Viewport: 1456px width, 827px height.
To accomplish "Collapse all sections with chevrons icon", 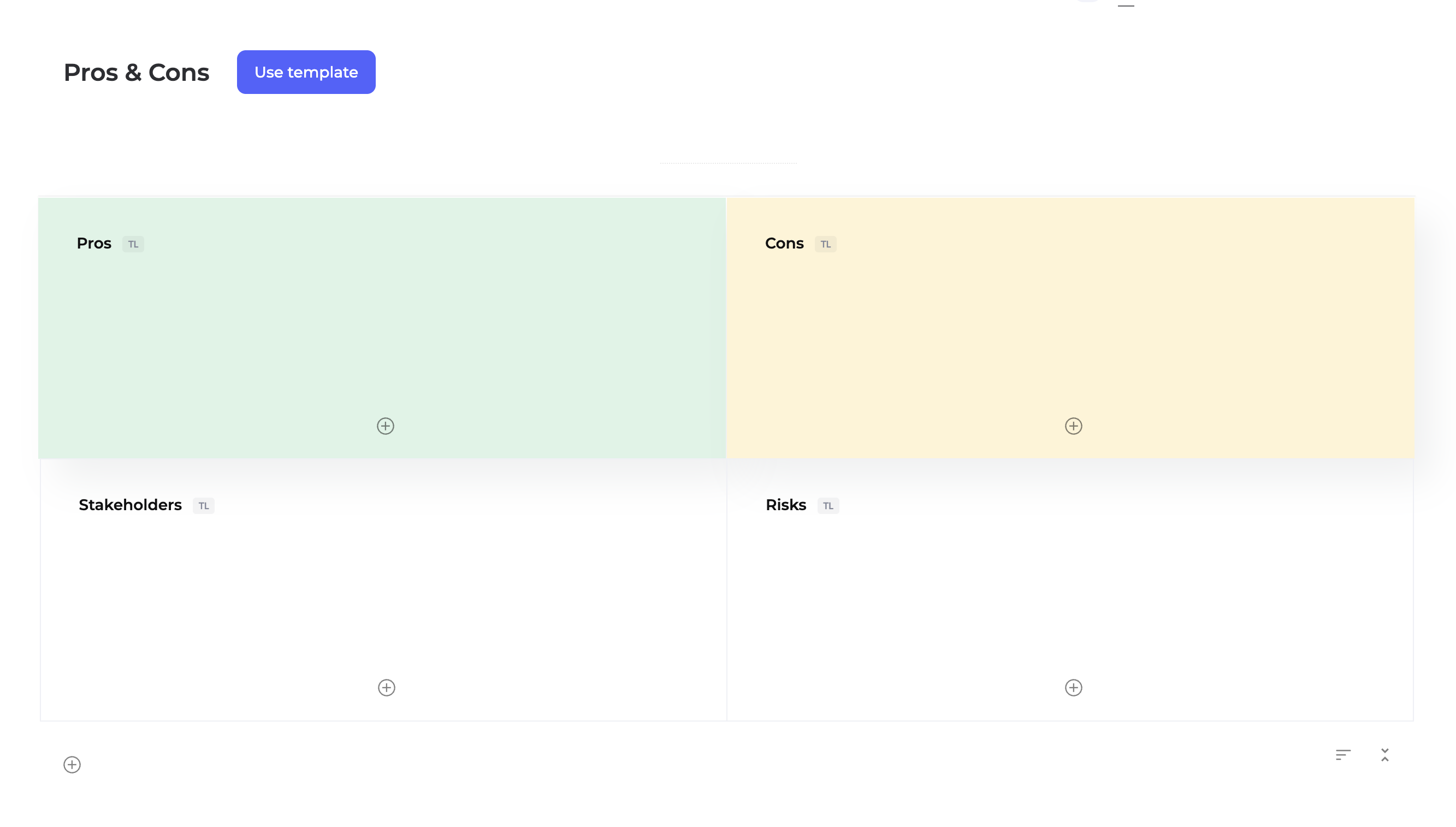I will pyautogui.click(x=1385, y=755).
